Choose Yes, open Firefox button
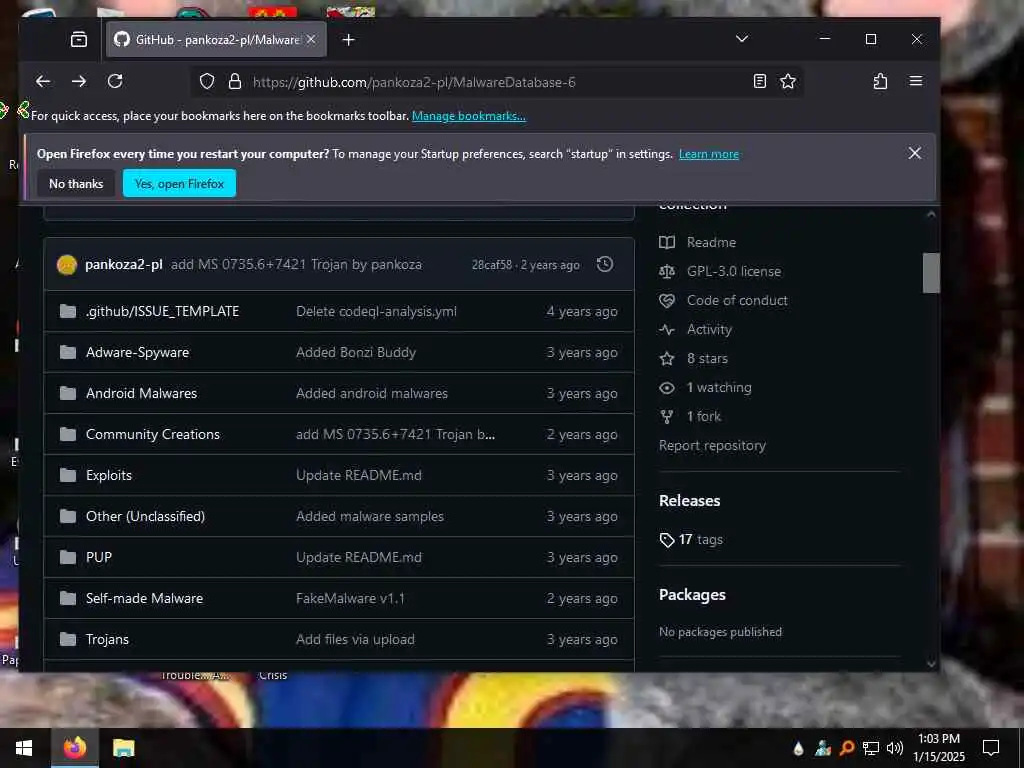The height and width of the screenshot is (768, 1024). pyautogui.click(x=179, y=184)
